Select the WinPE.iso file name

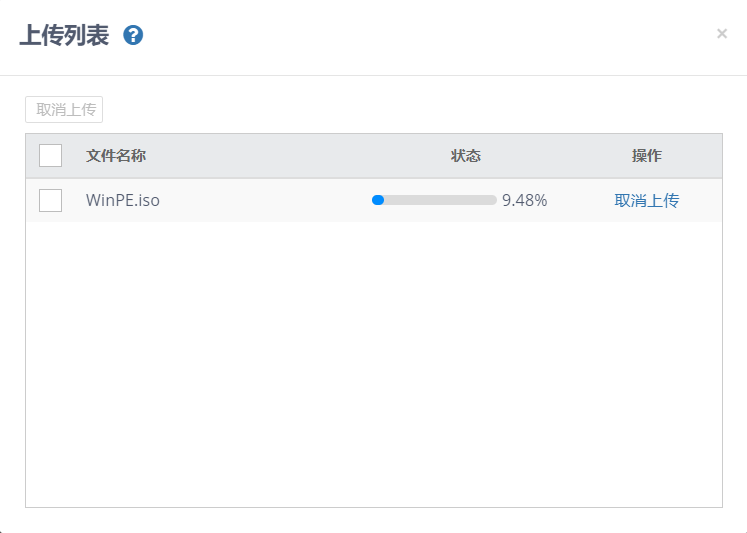(123, 200)
